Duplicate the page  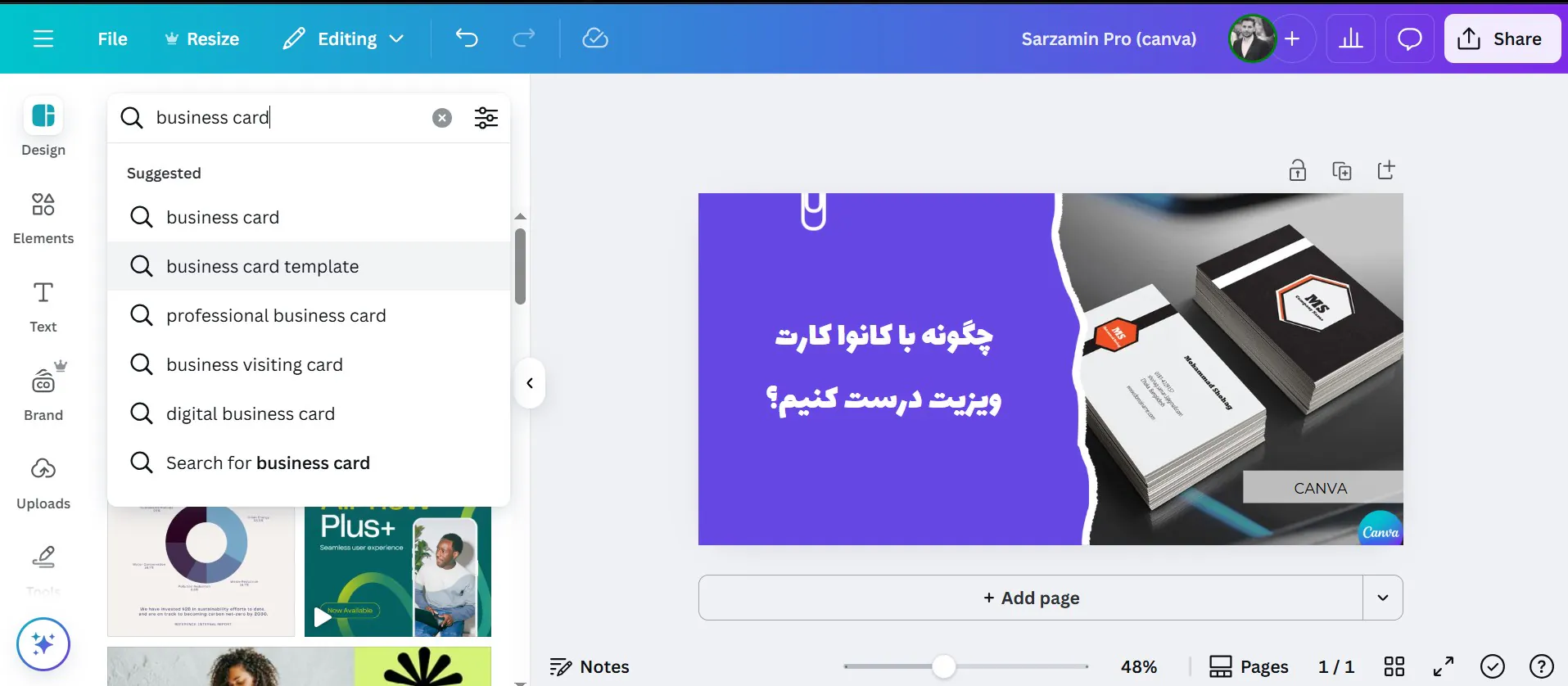[x=1342, y=170]
